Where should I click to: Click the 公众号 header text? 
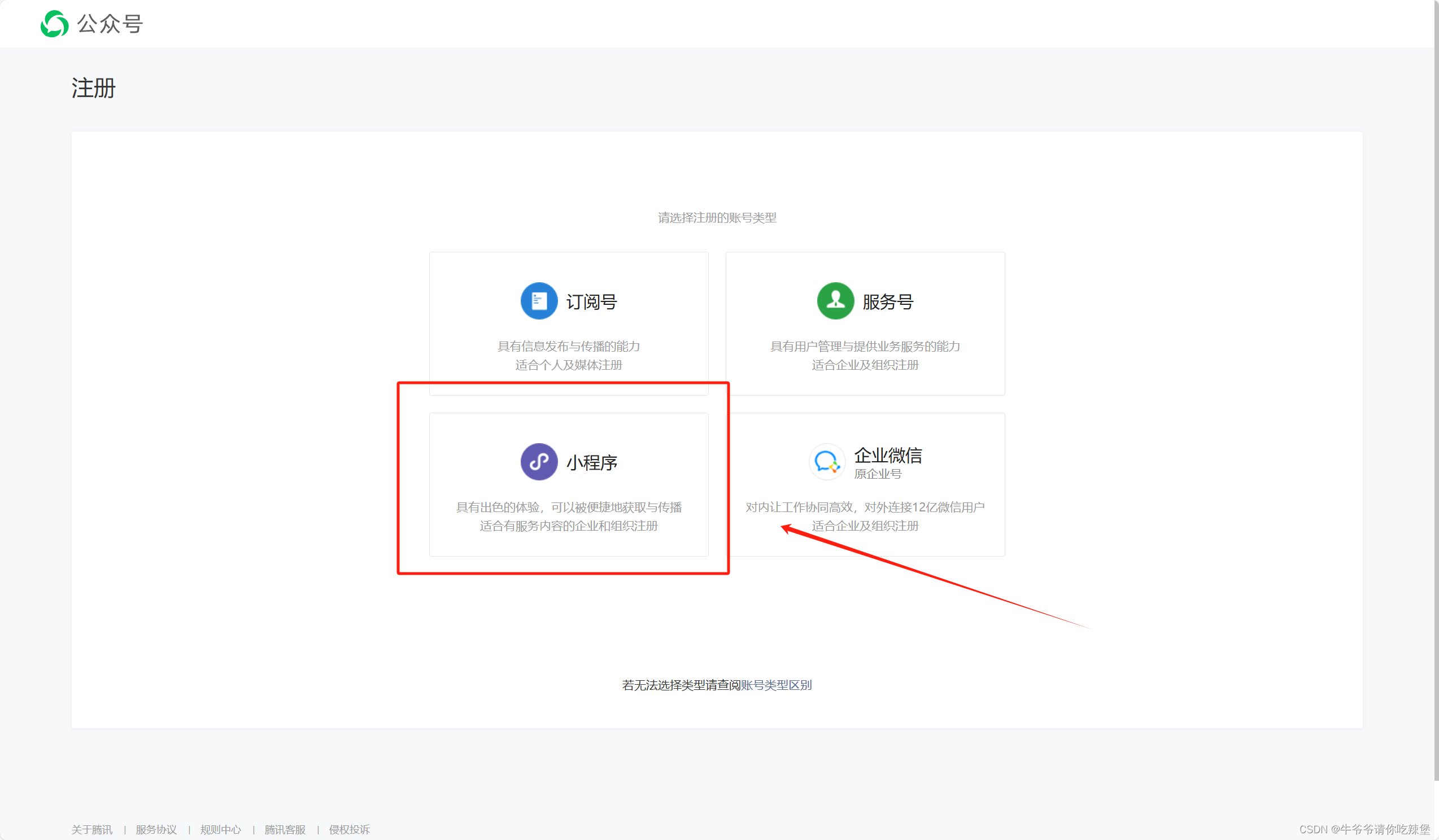[110, 24]
